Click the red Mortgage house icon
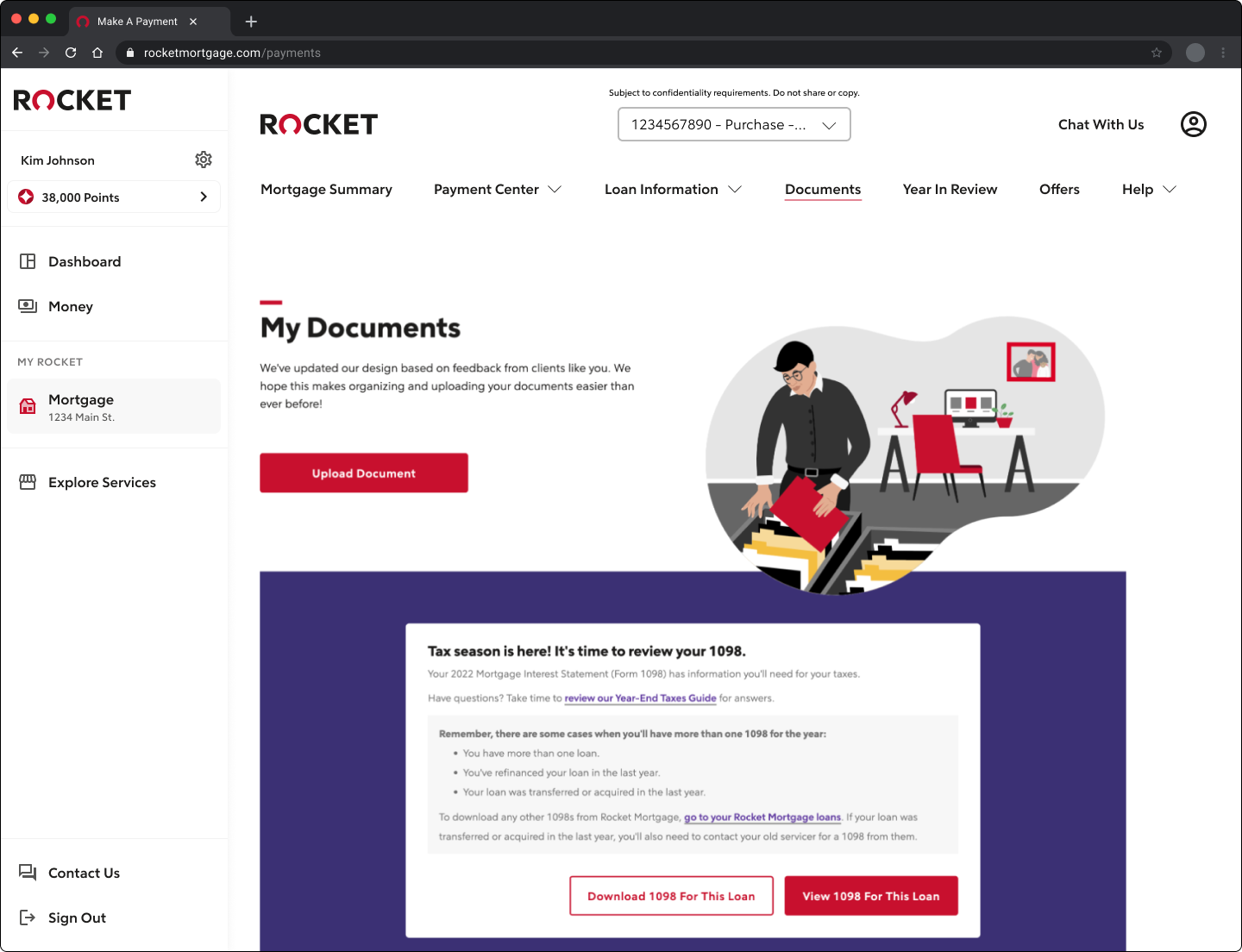Image resolution: width=1242 pixels, height=952 pixels. click(28, 407)
